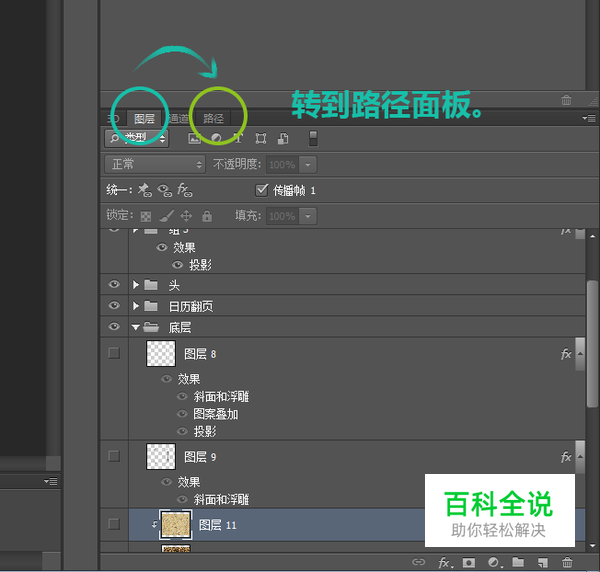Collapse the 底层 group triangle
The image size is (600, 572).
coord(135,327)
